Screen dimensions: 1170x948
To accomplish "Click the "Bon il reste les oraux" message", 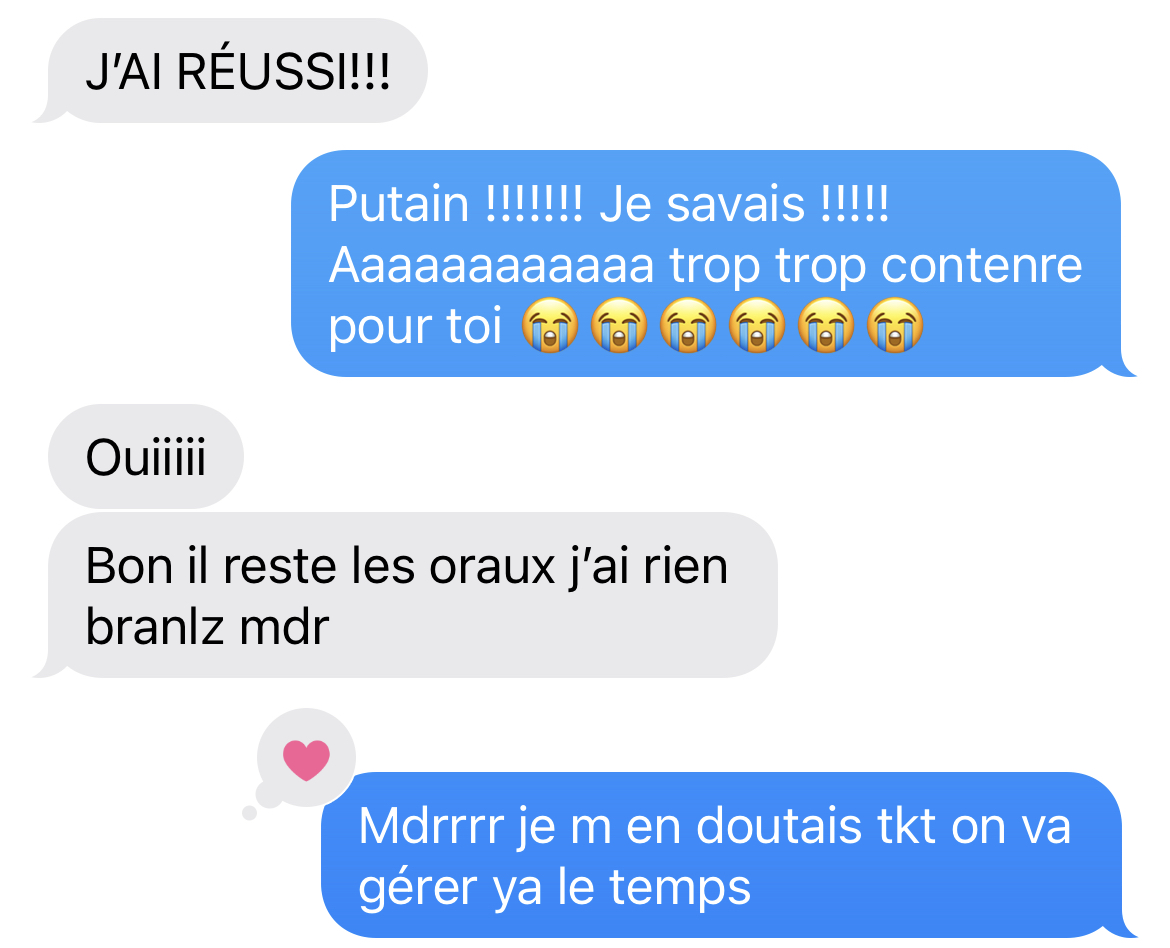I will (x=407, y=595).
